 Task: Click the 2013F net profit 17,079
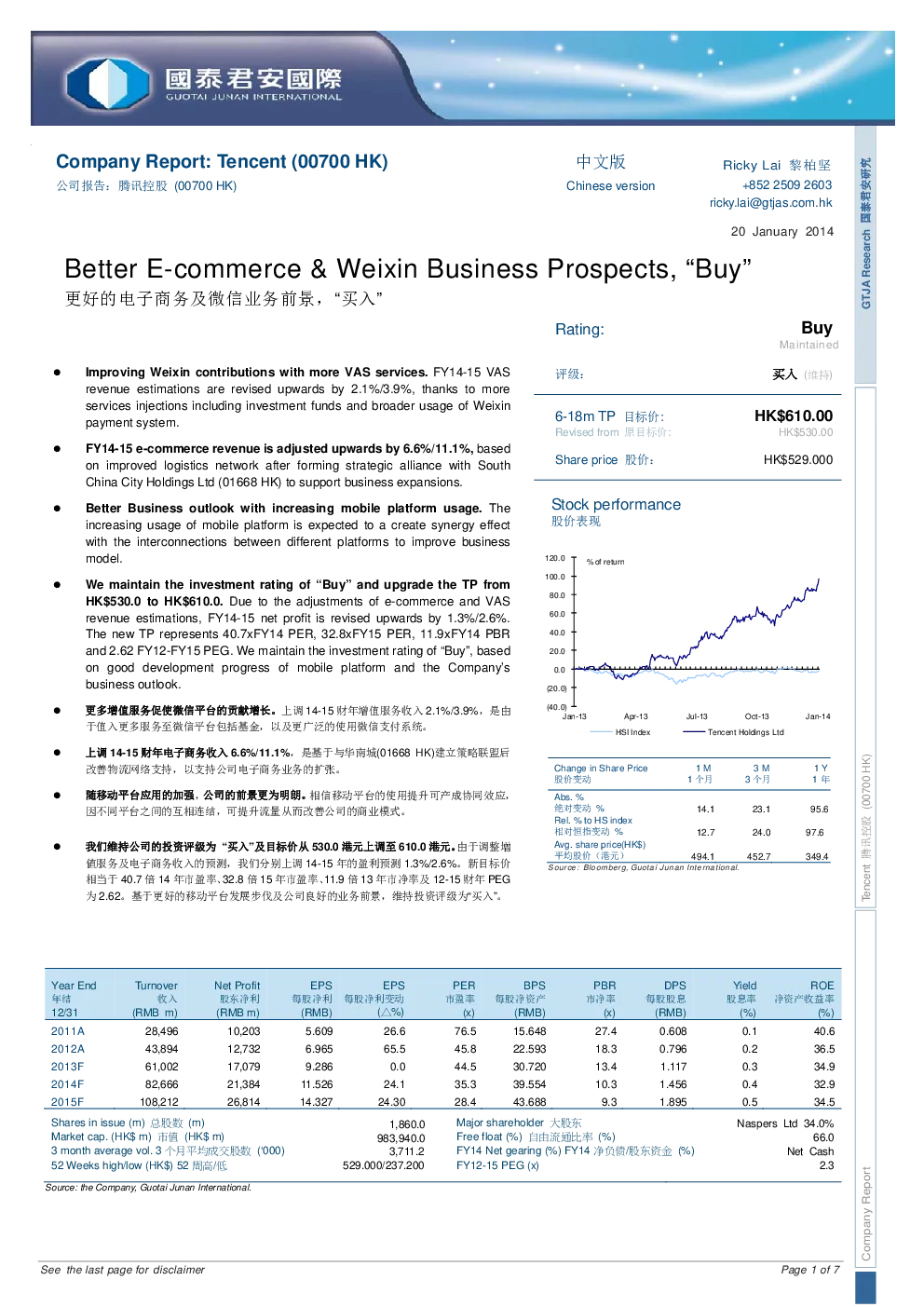(243, 1067)
